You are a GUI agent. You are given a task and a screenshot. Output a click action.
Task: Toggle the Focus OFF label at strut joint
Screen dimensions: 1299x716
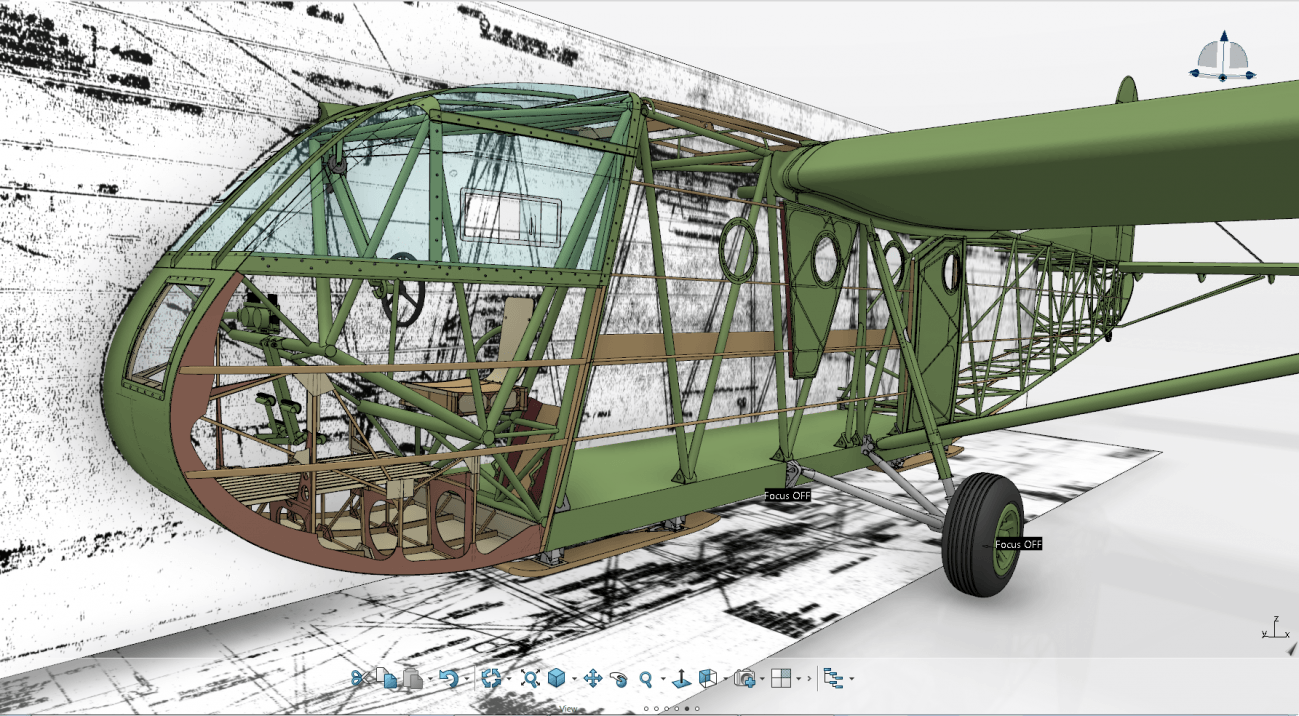pos(788,495)
